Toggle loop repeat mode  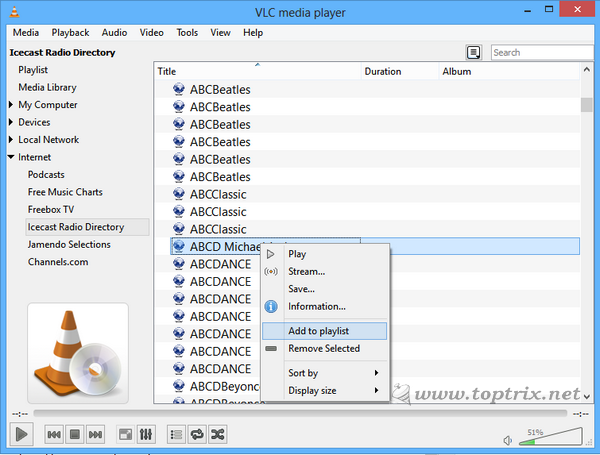pyautogui.click(x=197, y=434)
